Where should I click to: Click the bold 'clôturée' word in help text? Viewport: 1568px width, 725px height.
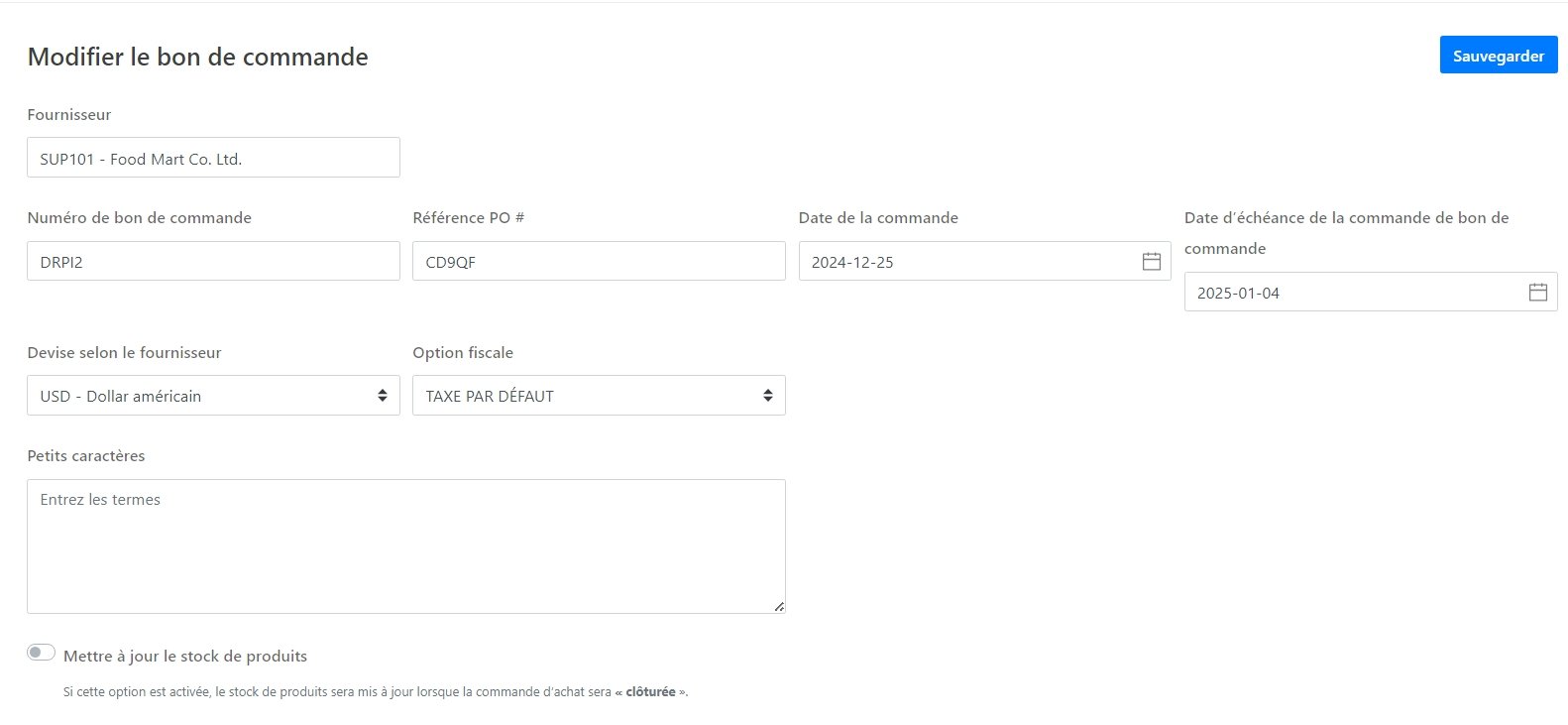point(650,692)
